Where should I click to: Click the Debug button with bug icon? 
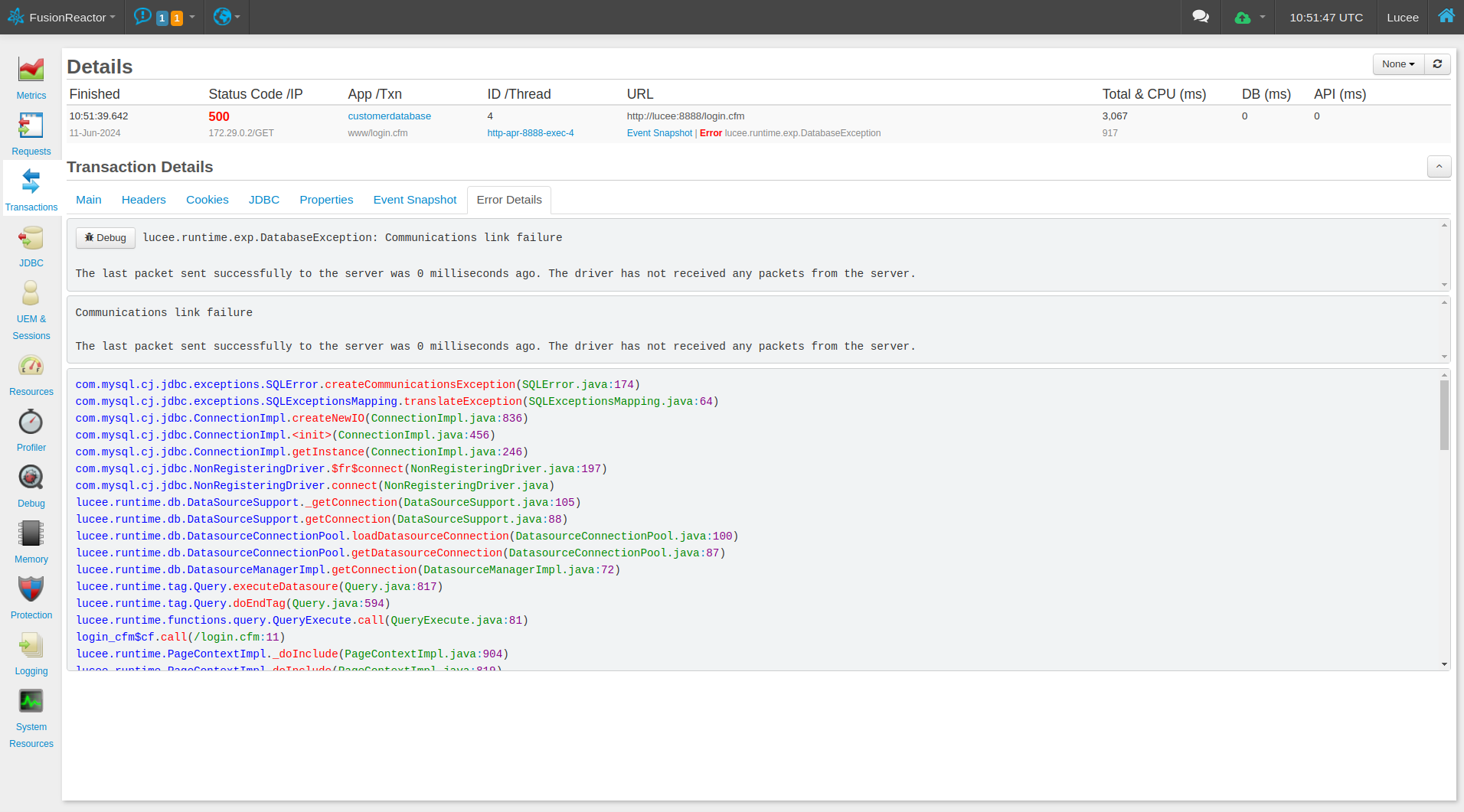(x=106, y=238)
